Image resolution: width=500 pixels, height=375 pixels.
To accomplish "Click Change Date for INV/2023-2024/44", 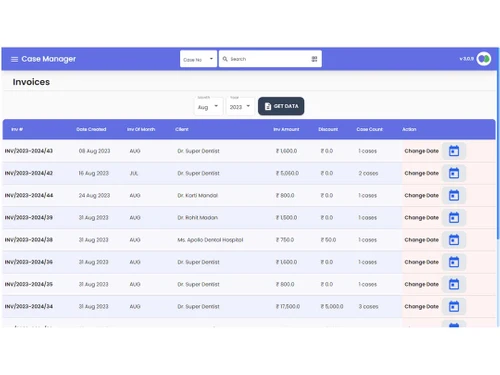I will (x=421, y=195).
